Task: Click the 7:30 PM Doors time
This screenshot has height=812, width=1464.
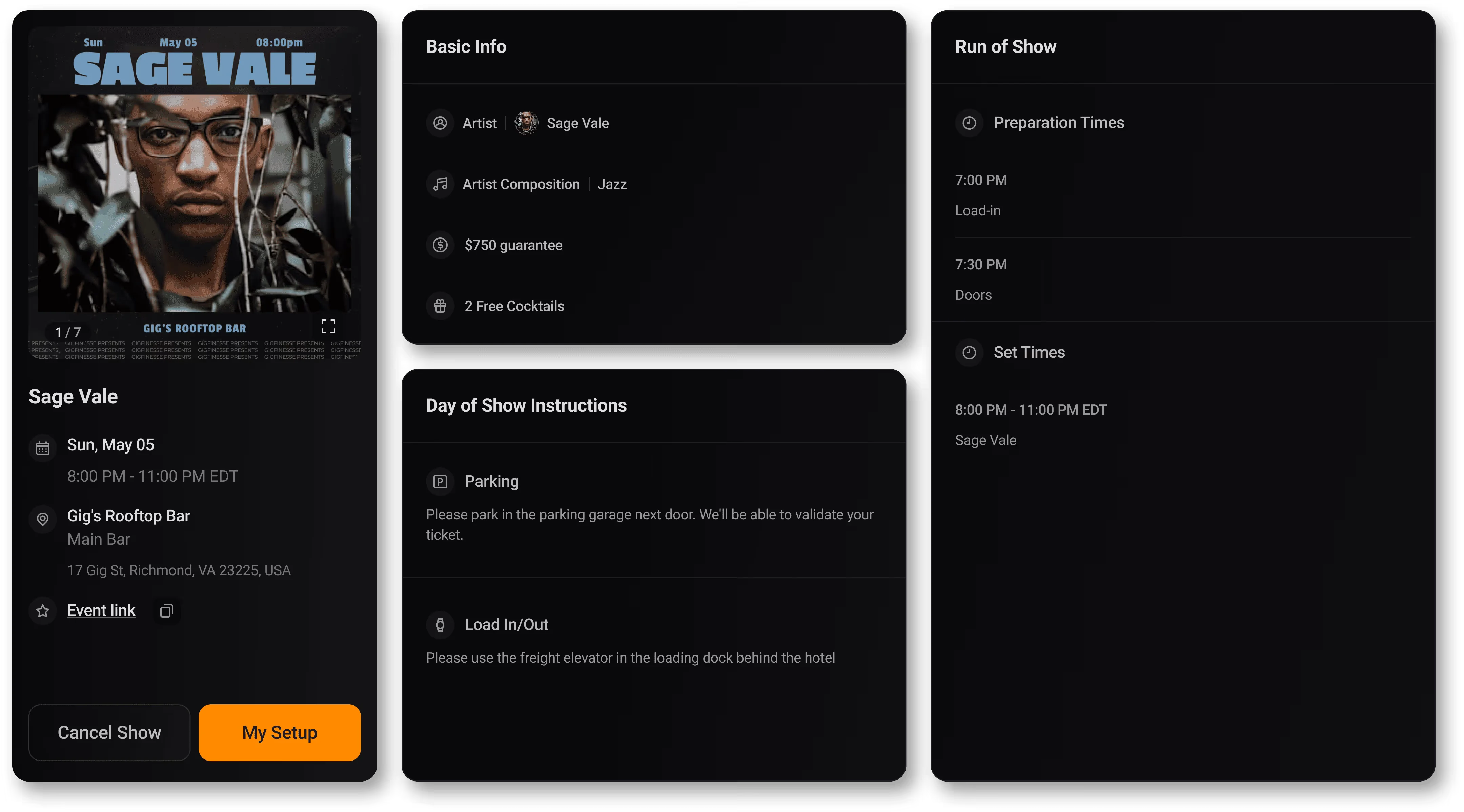Action: coord(981,264)
